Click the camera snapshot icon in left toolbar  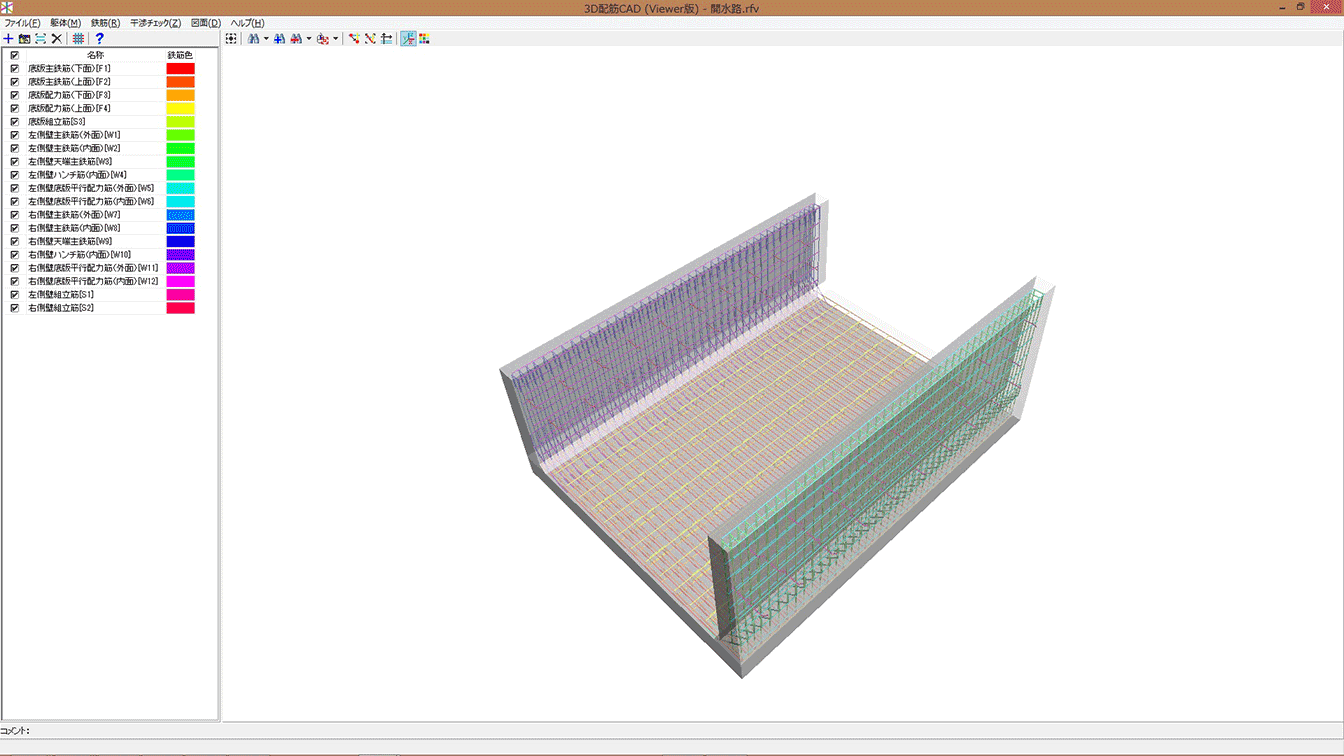tap(25, 39)
